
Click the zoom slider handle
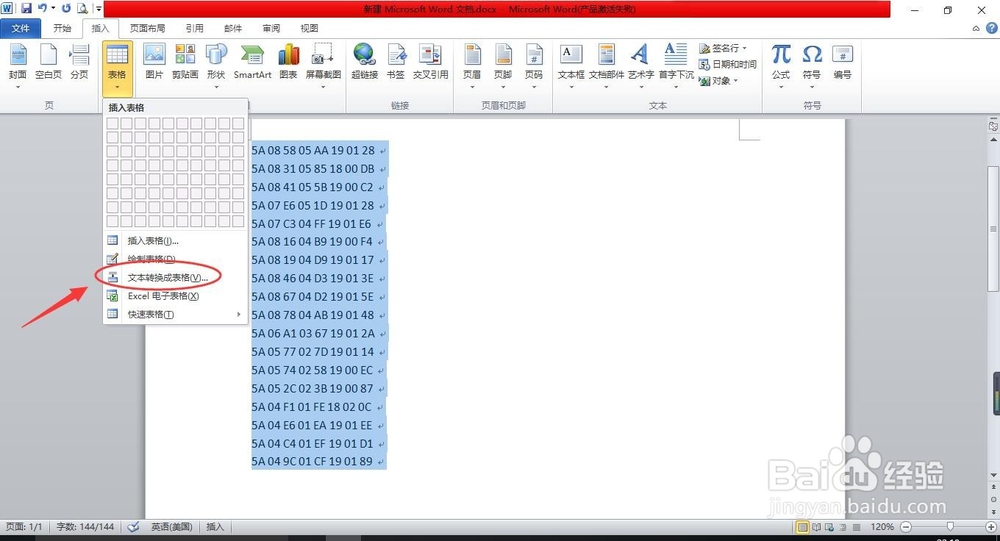(x=950, y=527)
